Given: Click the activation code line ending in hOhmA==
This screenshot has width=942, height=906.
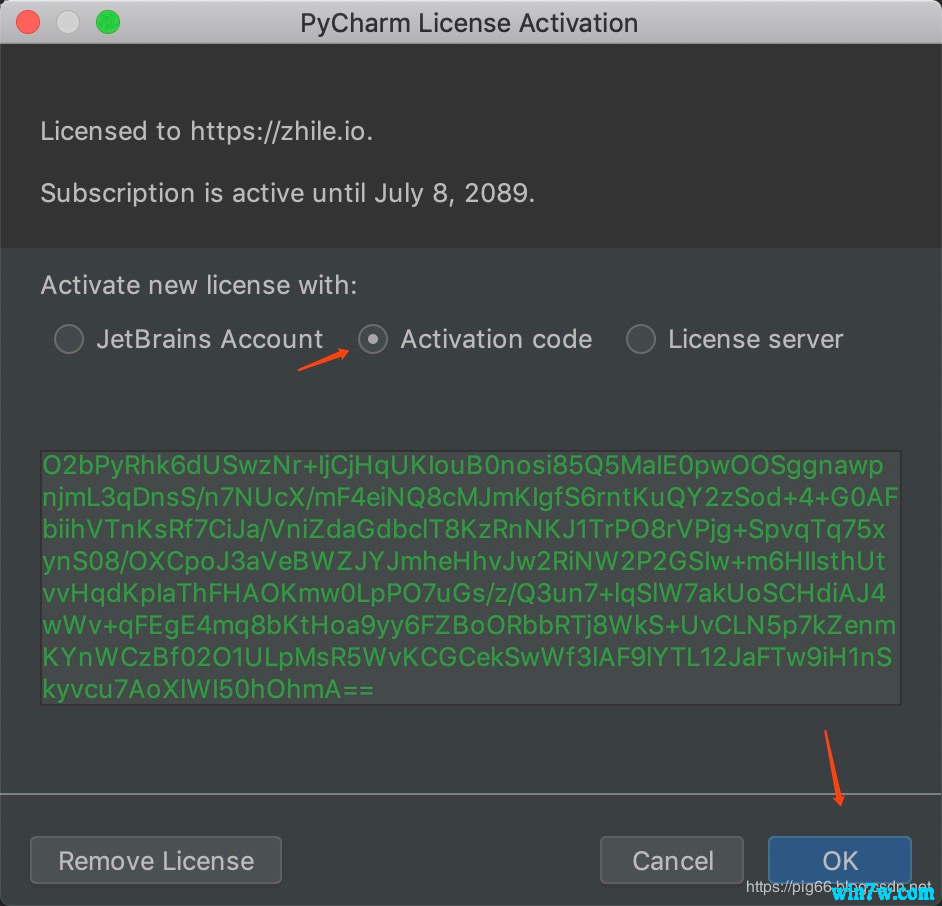Looking at the screenshot, I should pos(208,690).
